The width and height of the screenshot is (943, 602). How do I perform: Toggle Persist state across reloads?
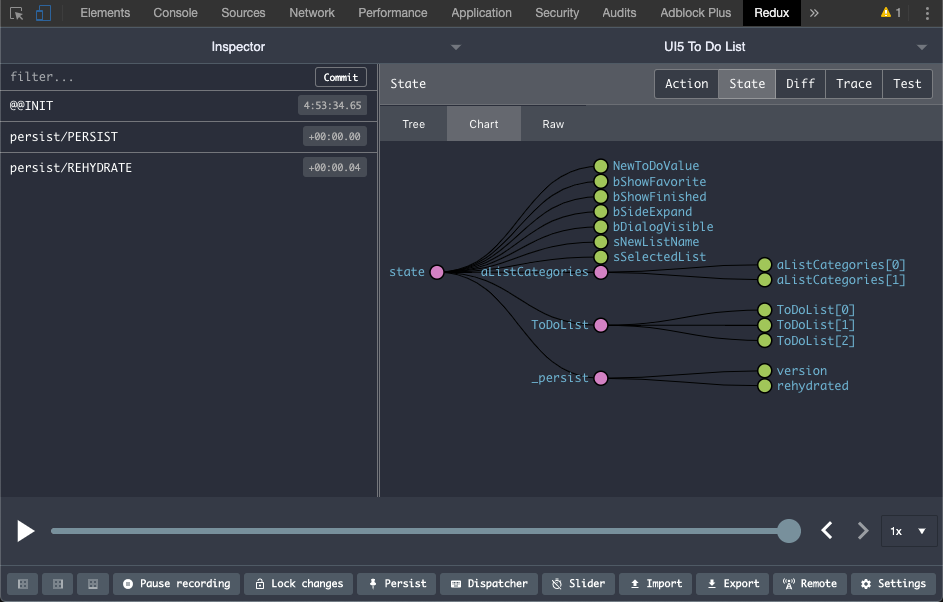396,583
